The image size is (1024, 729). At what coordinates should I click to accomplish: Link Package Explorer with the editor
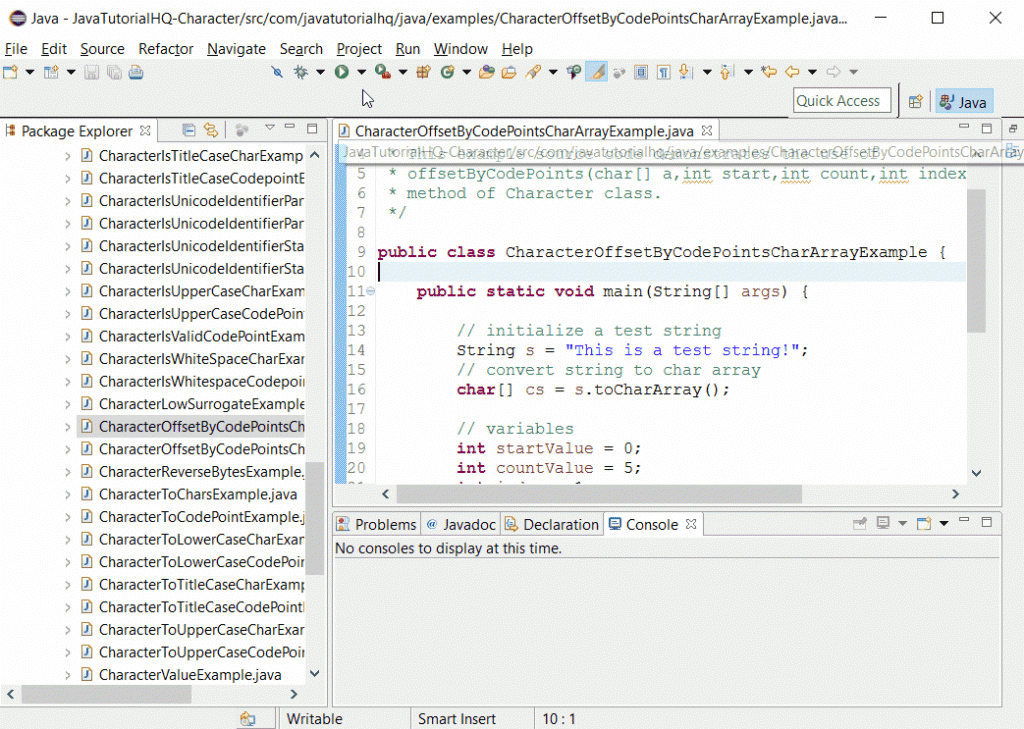211,130
